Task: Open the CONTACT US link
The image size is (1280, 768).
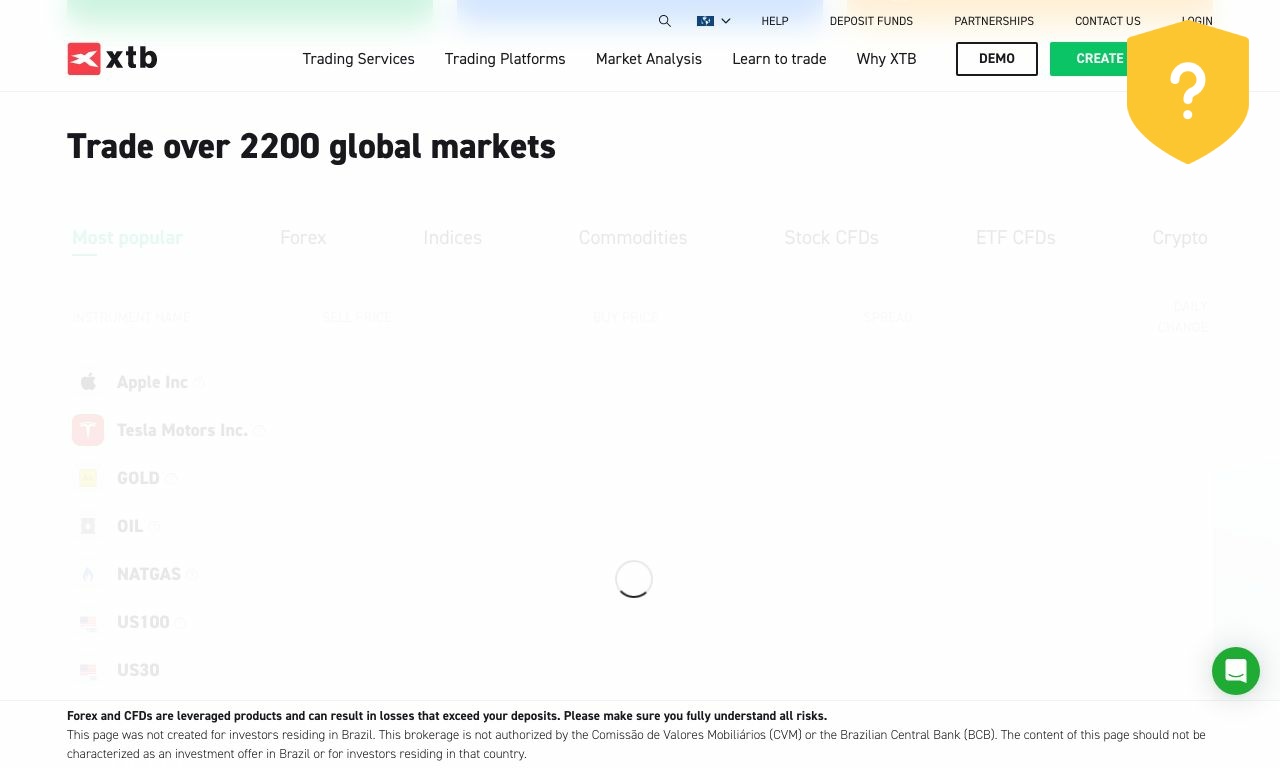Action: (x=1108, y=21)
